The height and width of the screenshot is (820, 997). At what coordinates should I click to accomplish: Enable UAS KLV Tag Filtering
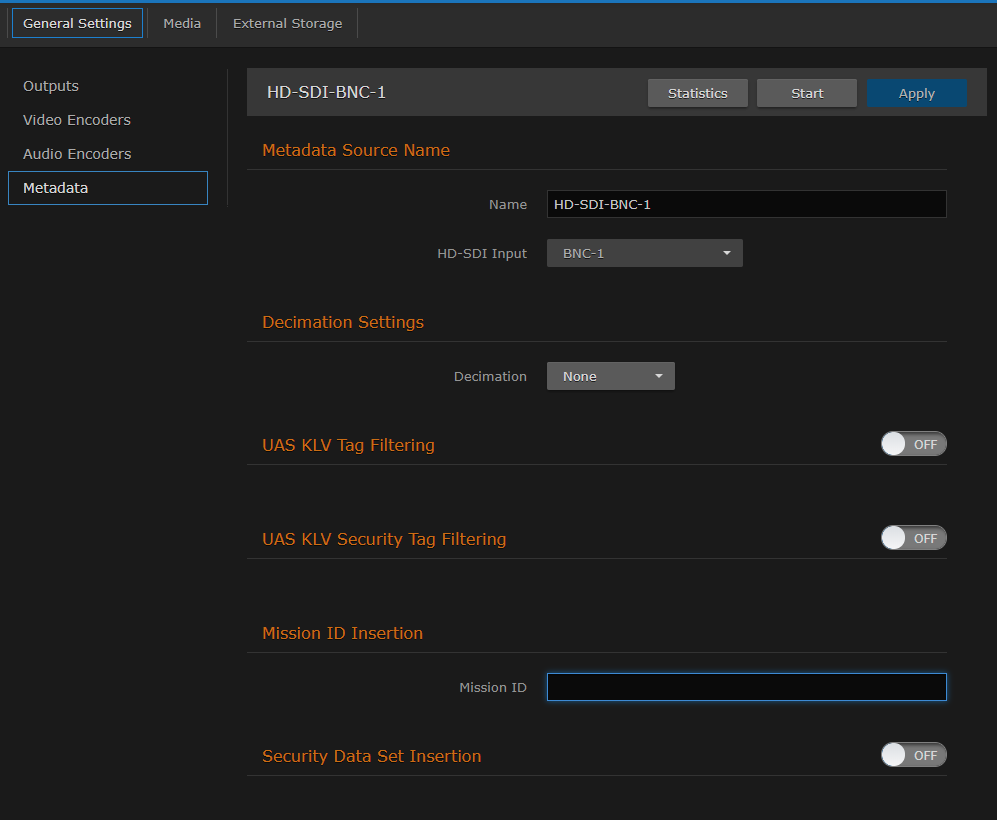pyautogui.click(x=913, y=443)
